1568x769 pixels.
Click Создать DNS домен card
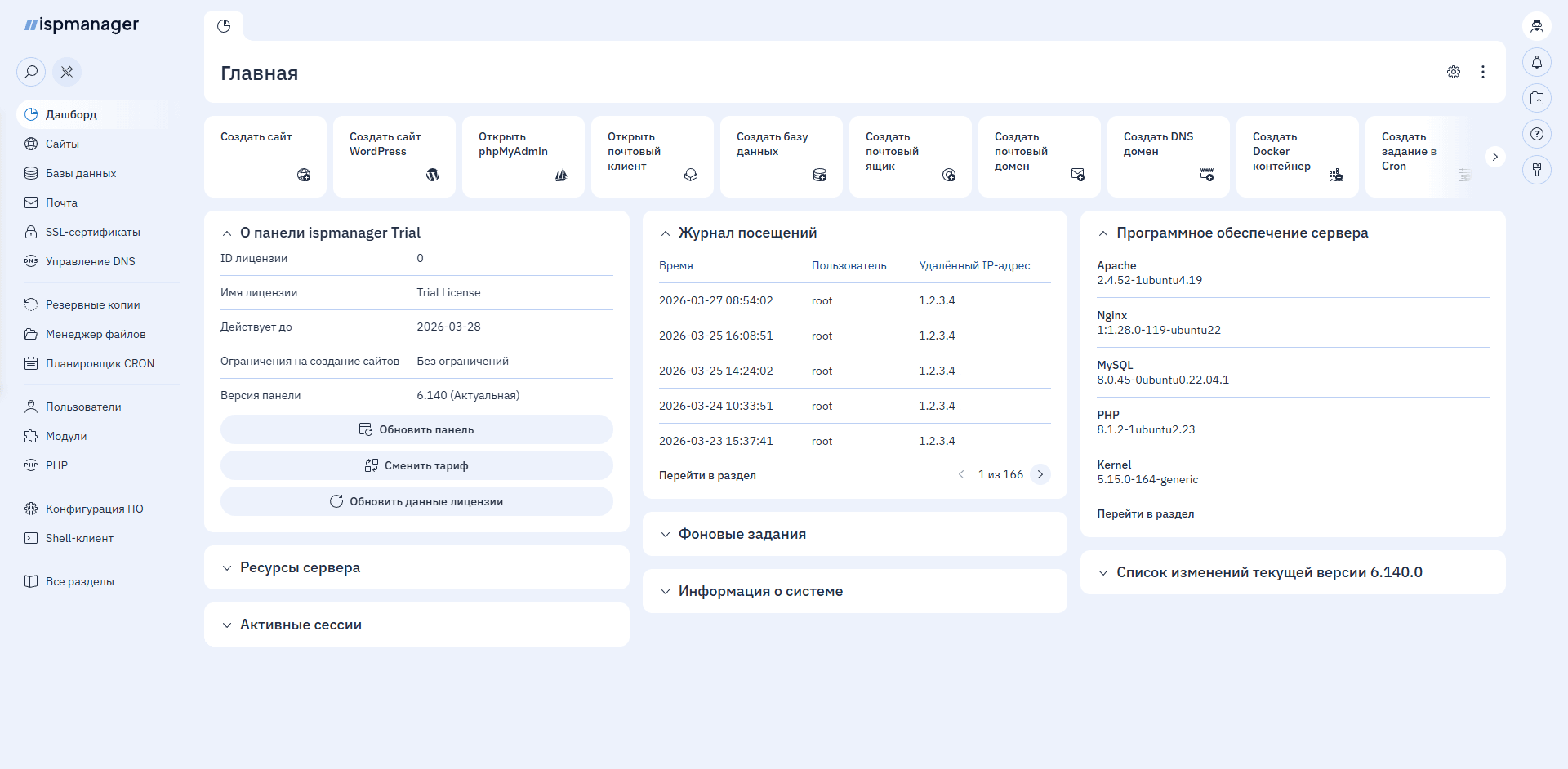tap(1169, 157)
